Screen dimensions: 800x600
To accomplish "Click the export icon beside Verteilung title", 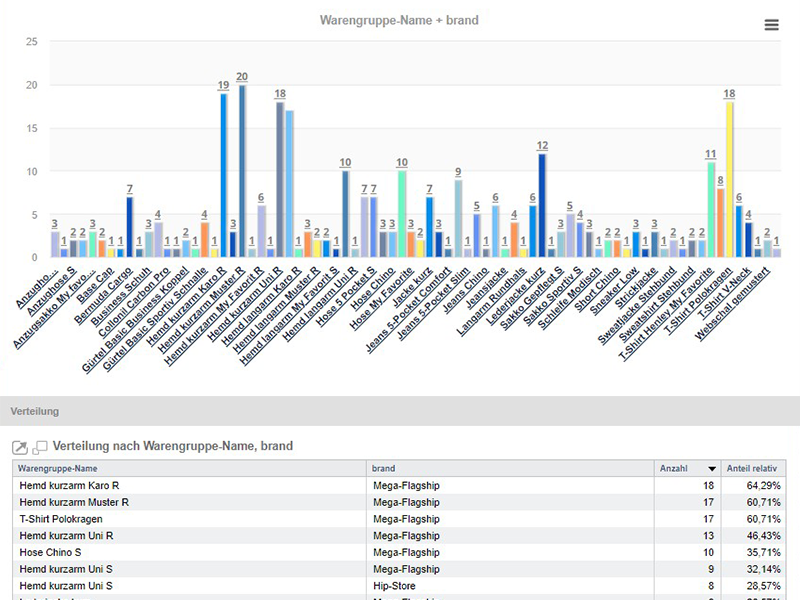I will 20,447.
